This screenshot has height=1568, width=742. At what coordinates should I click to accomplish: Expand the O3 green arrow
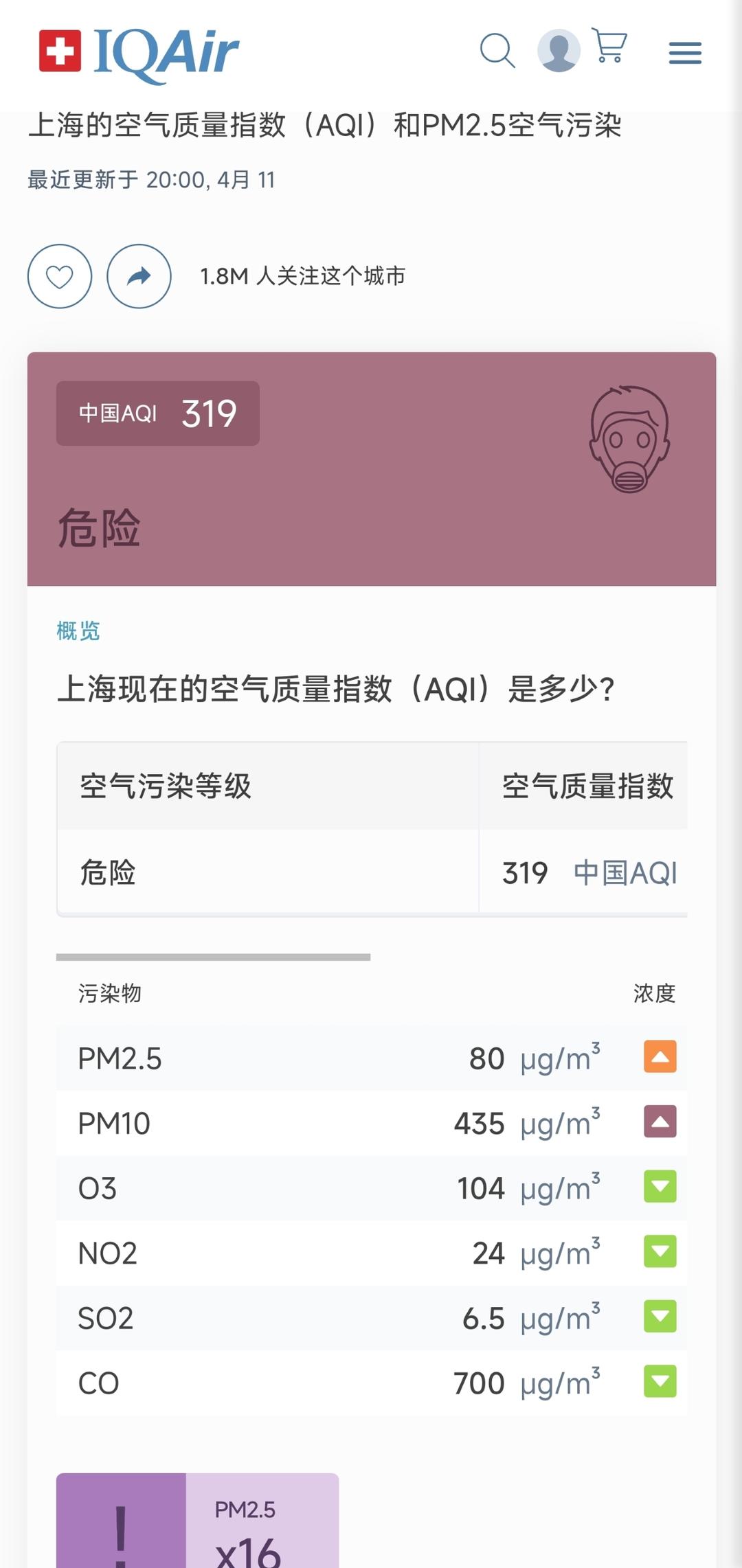pyautogui.click(x=660, y=1187)
